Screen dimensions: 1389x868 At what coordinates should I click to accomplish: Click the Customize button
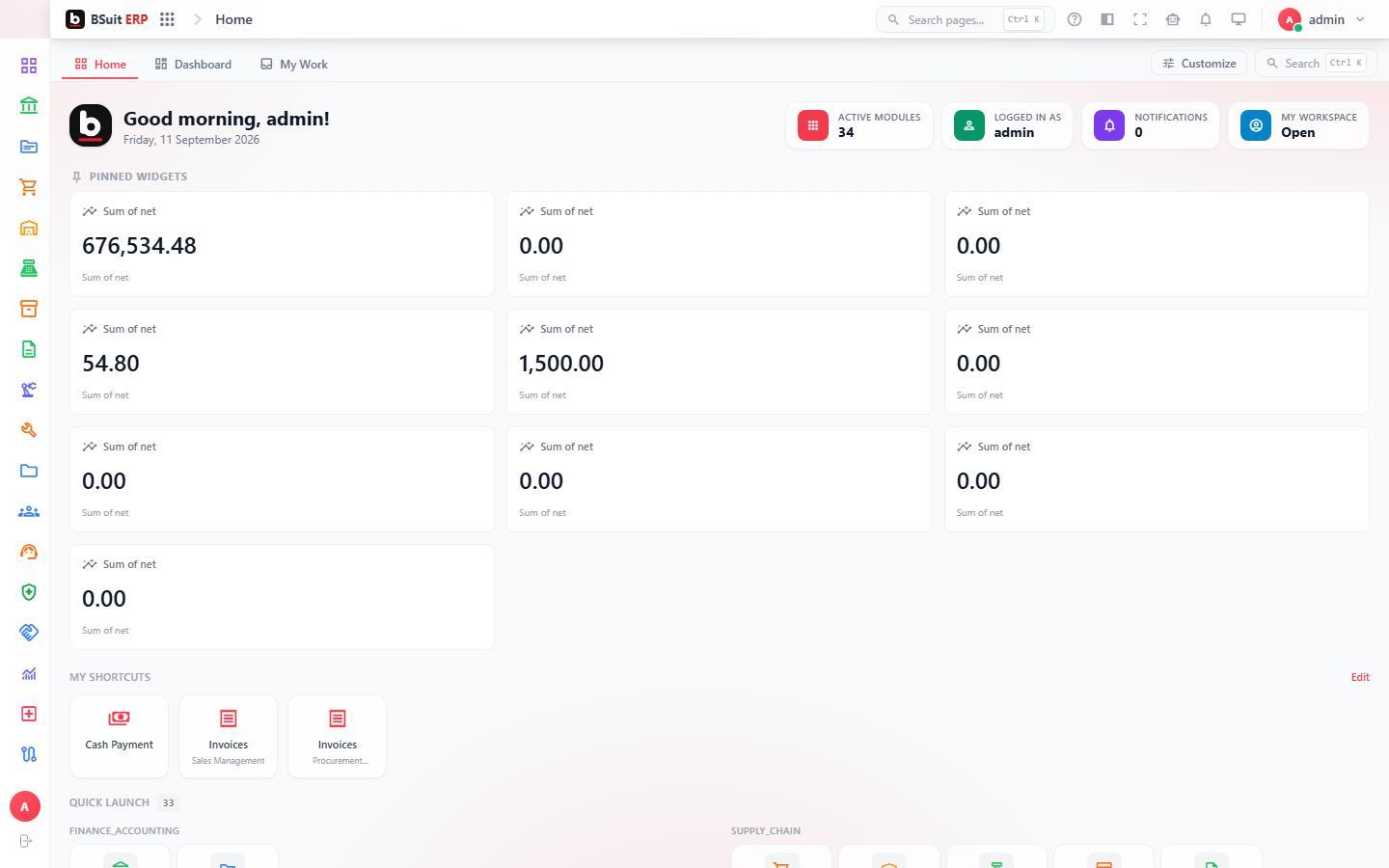click(1199, 64)
